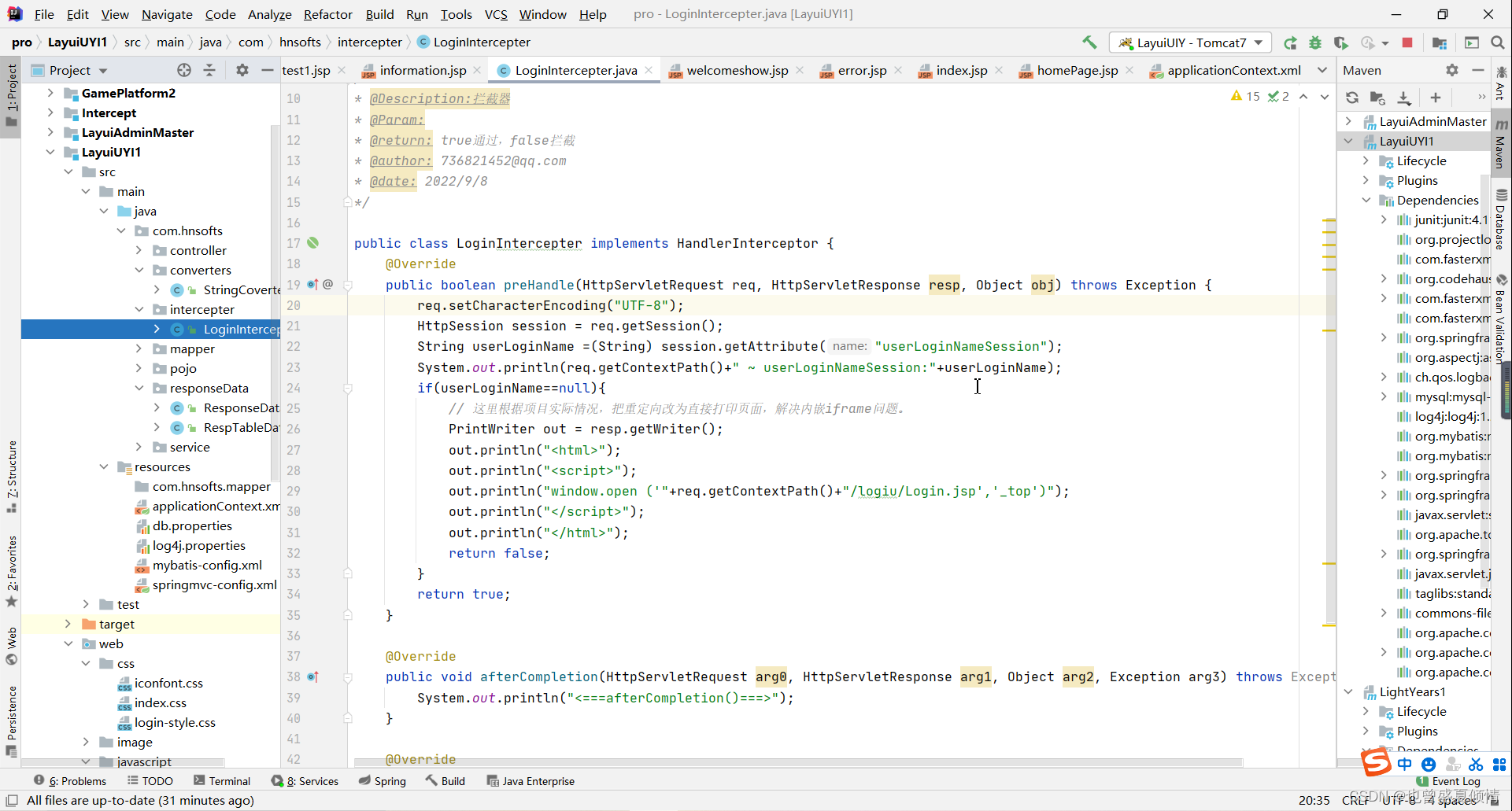Select login-style.css in project tree
The image size is (1512, 811).
coord(175,722)
